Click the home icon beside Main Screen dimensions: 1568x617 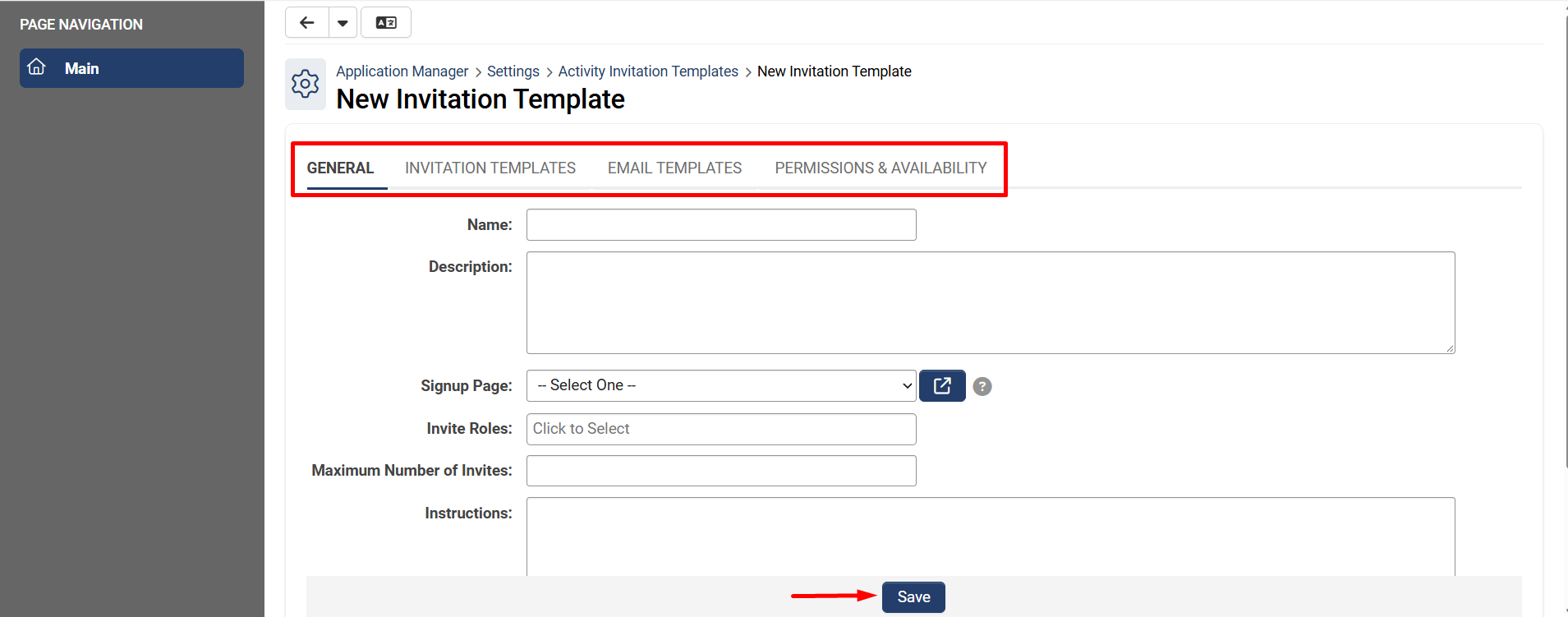pyautogui.click(x=37, y=67)
